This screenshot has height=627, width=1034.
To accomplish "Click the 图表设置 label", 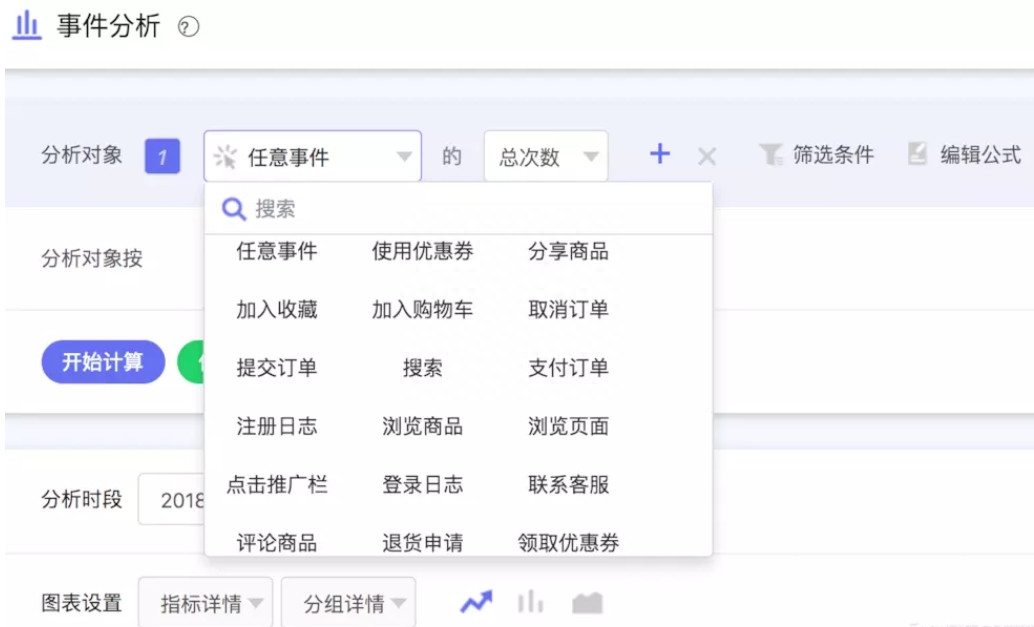I will point(82,603).
